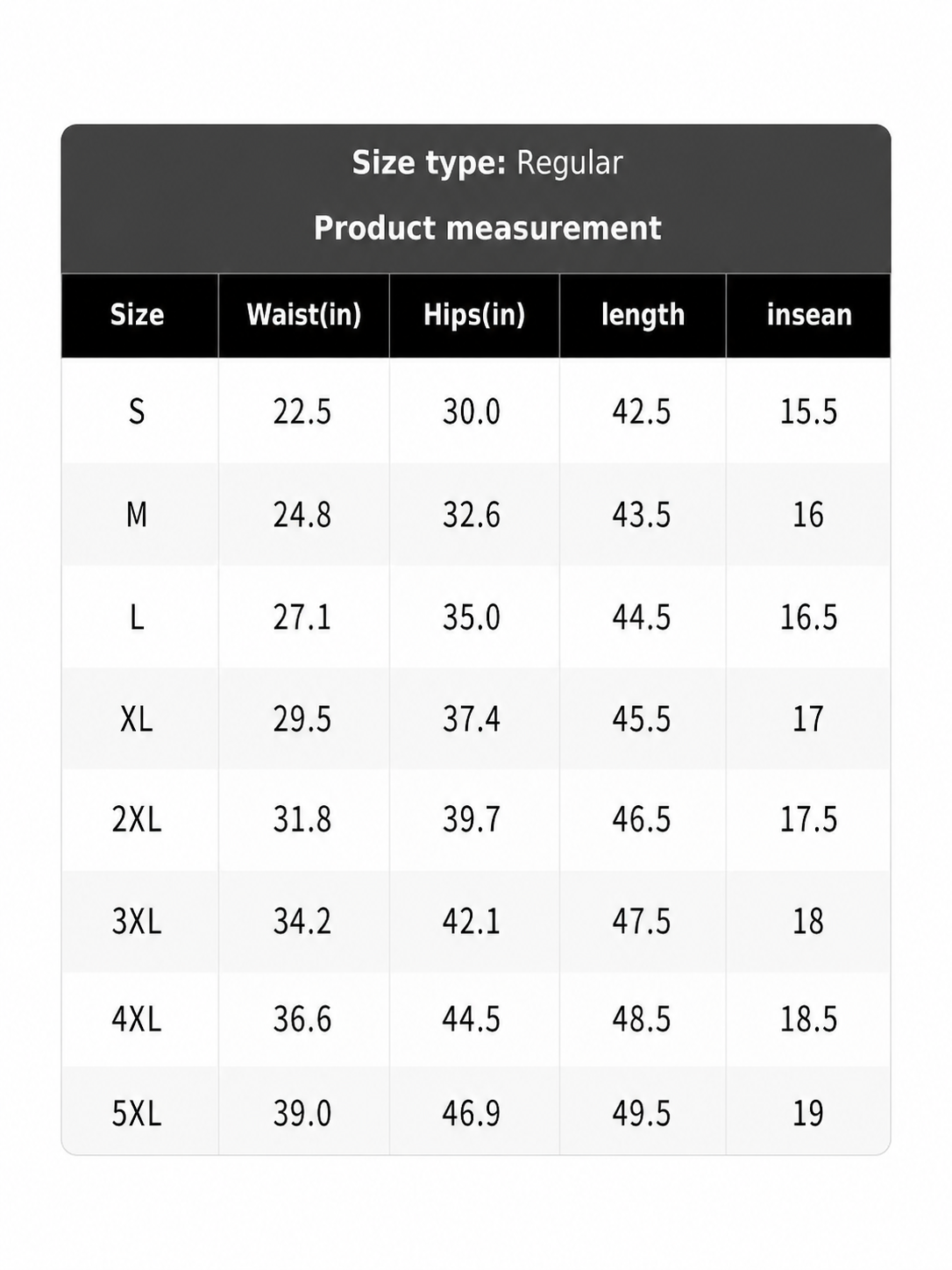Image resolution: width=952 pixels, height=1270 pixels.
Task: Select the Waist(in) column header
Action: click(x=304, y=315)
